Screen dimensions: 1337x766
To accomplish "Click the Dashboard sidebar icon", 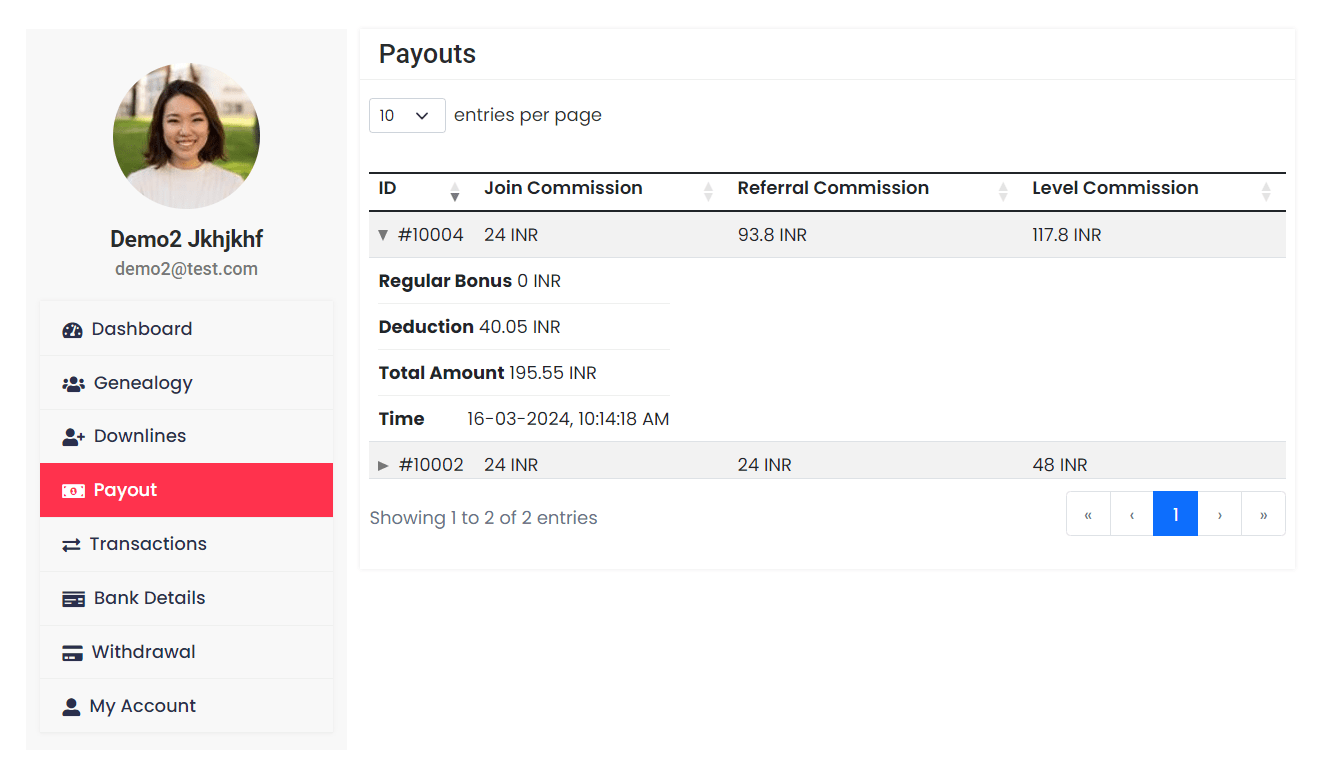I will click(73, 328).
